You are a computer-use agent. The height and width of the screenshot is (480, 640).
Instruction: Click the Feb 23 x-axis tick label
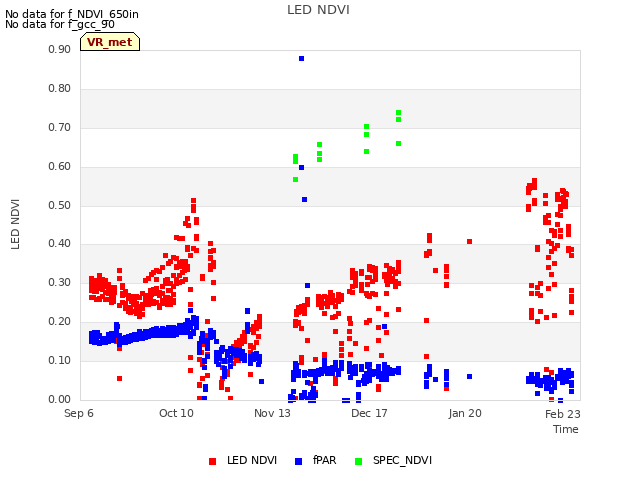(x=562, y=414)
